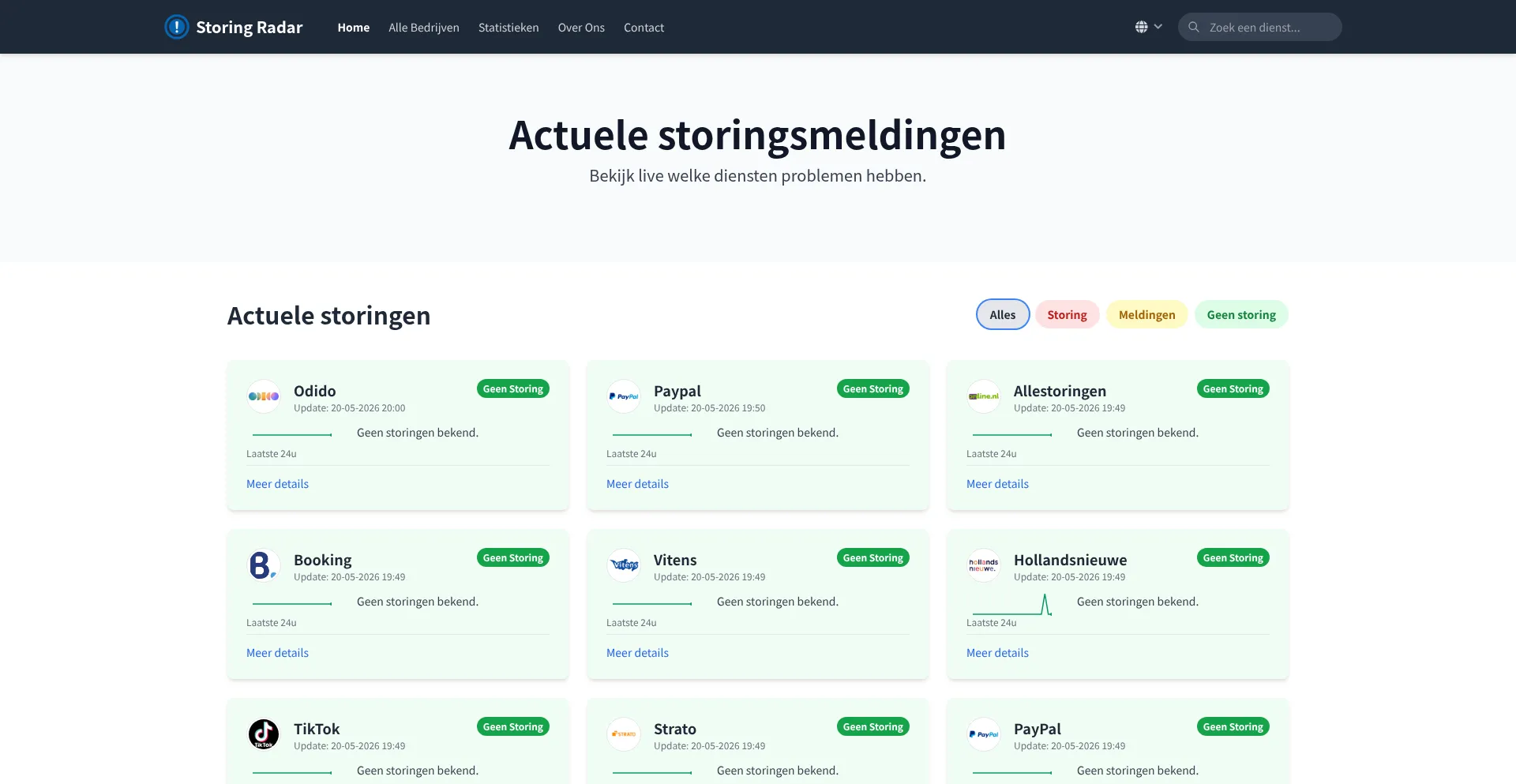Open Meer details for Hollandsnieuwe
Image resolution: width=1516 pixels, height=784 pixels.
click(x=997, y=653)
